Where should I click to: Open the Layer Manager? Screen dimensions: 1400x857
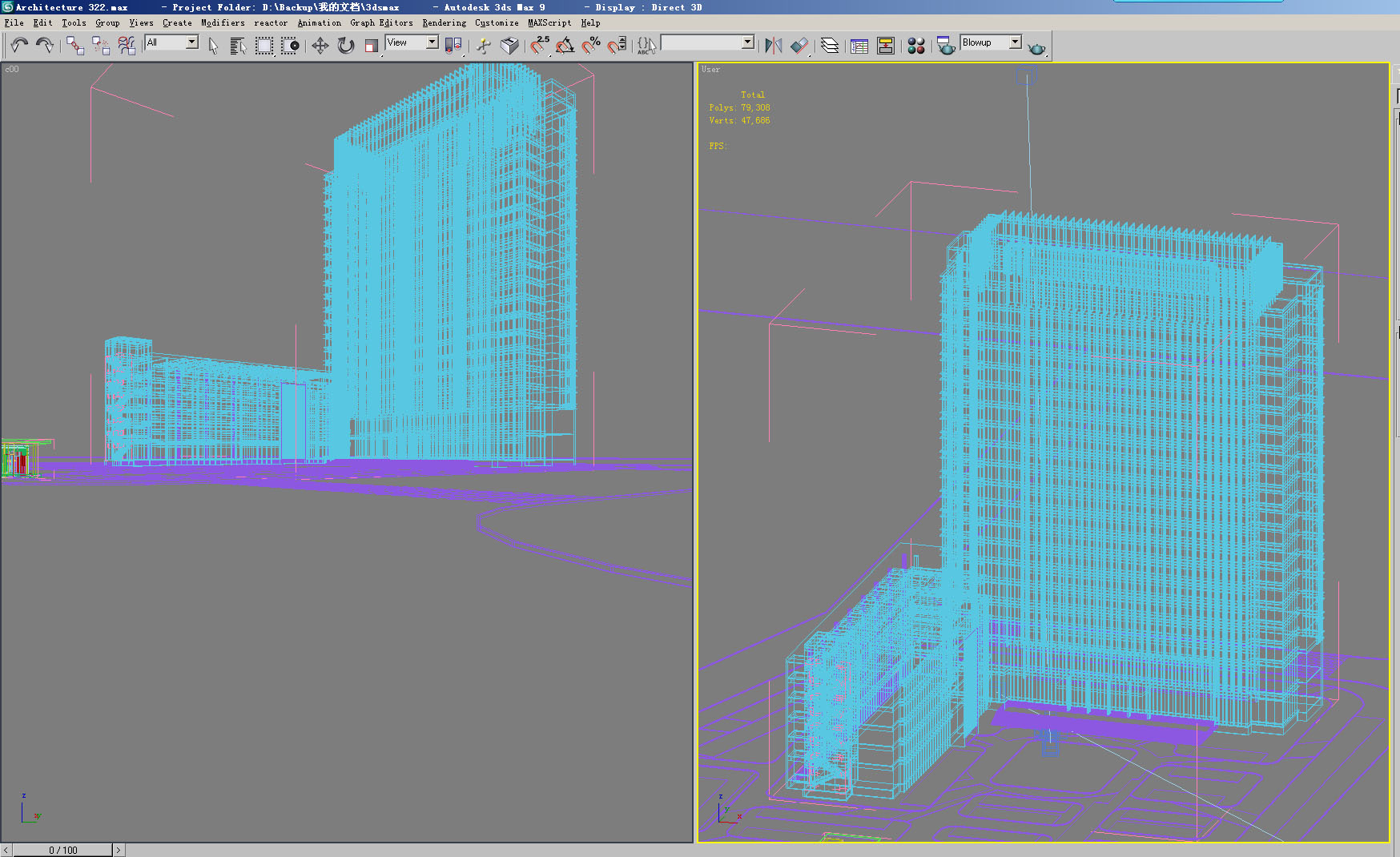pyautogui.click(x=829, y=46)
